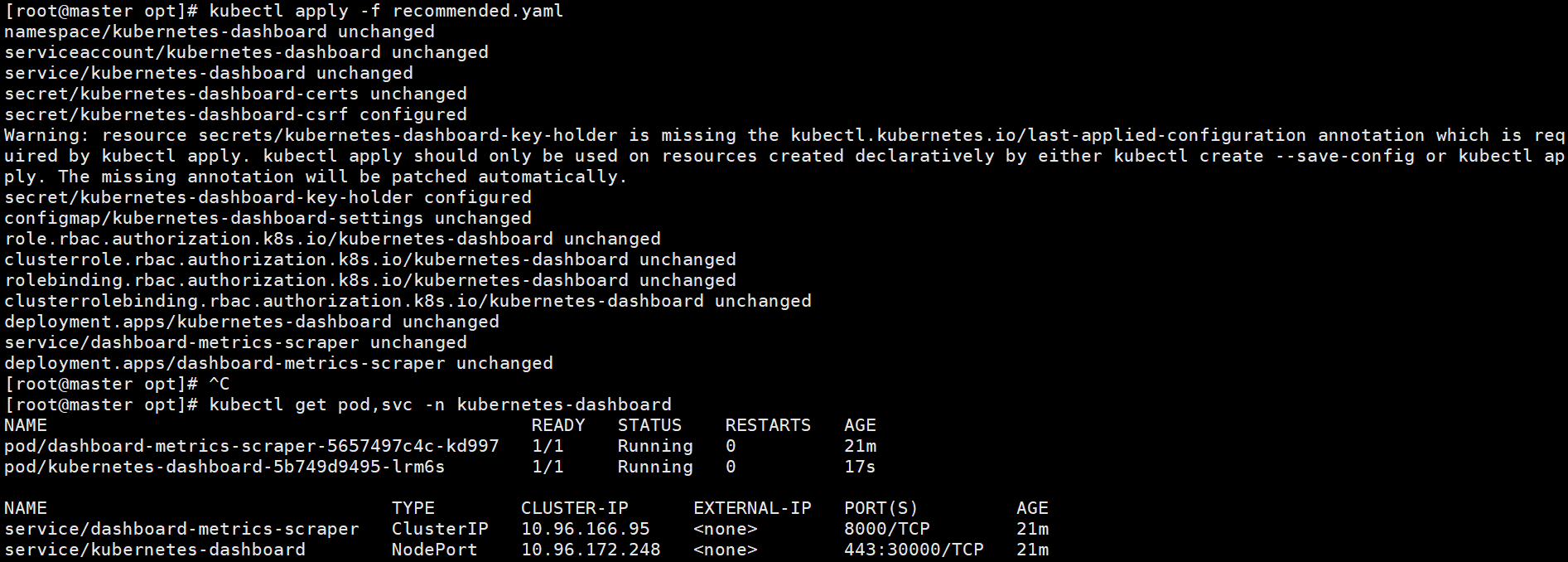This screenshot has height=562, width=1568.
Task: Click cluster IP '10.96.166.95'
Action: (586, 530)
